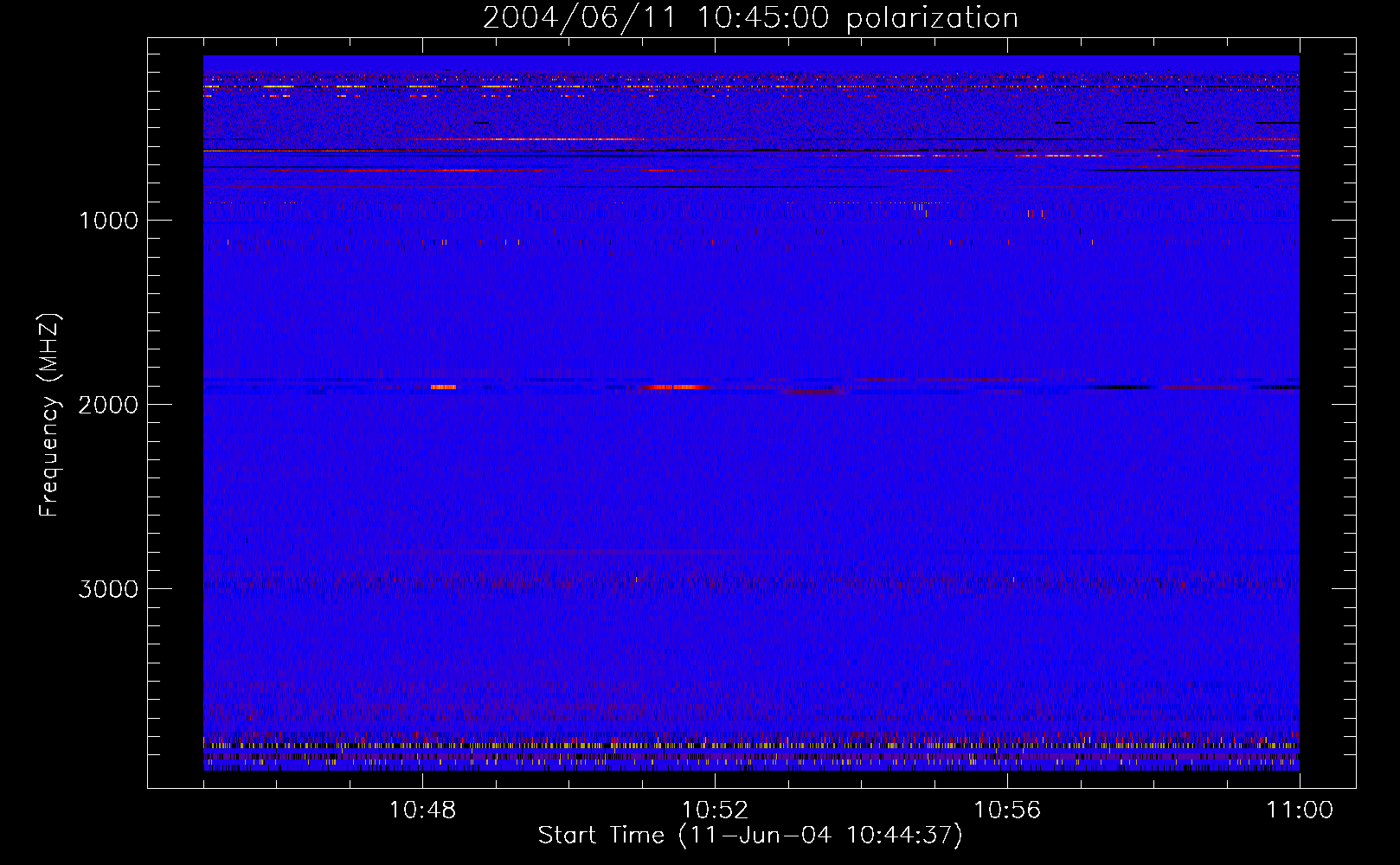Click the long red-orange burst near 10:51 at 1900 MHz
The image size is (1400, 865).
point(677,388)
